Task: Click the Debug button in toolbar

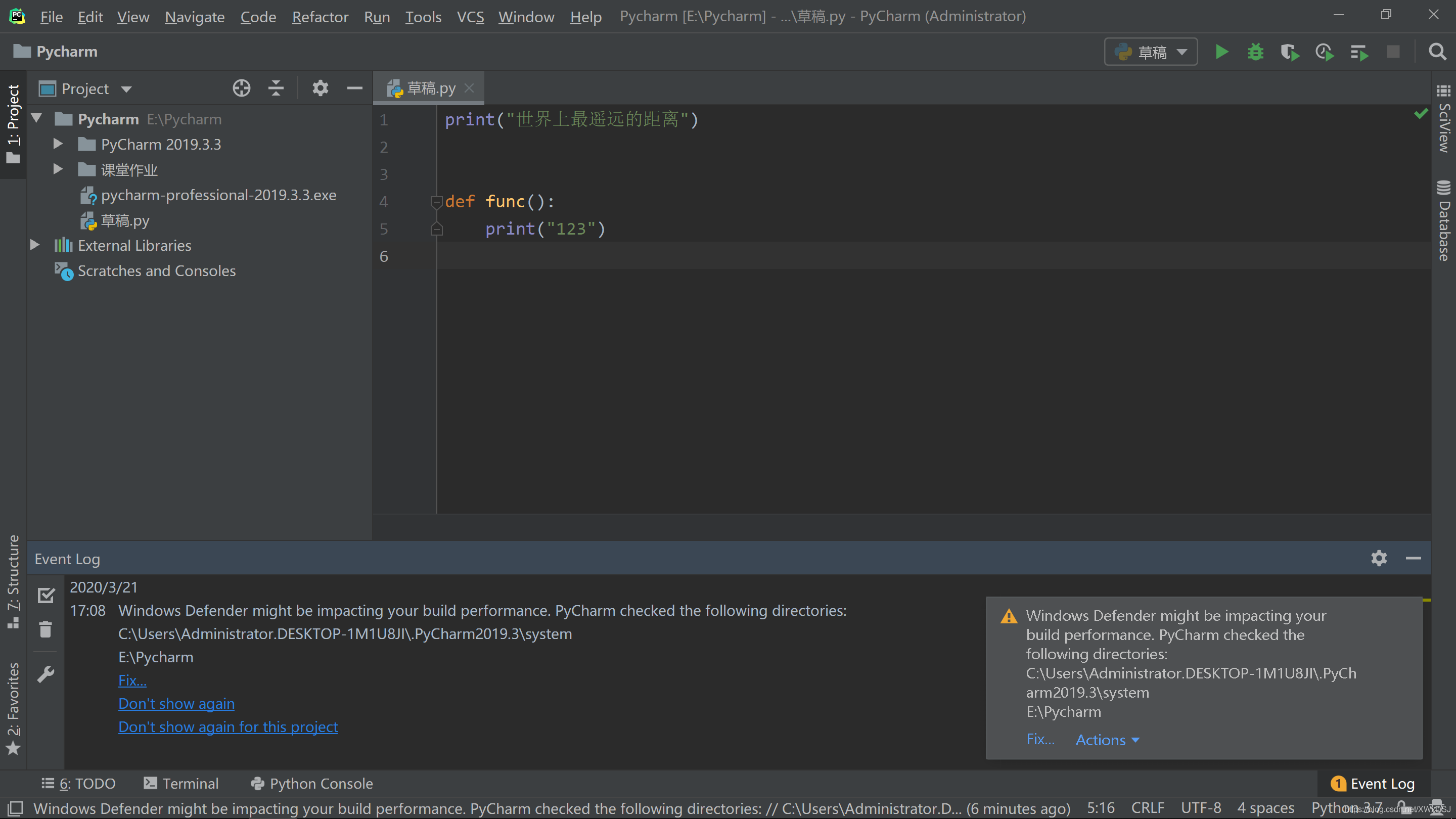Action: pos(1255,51)
